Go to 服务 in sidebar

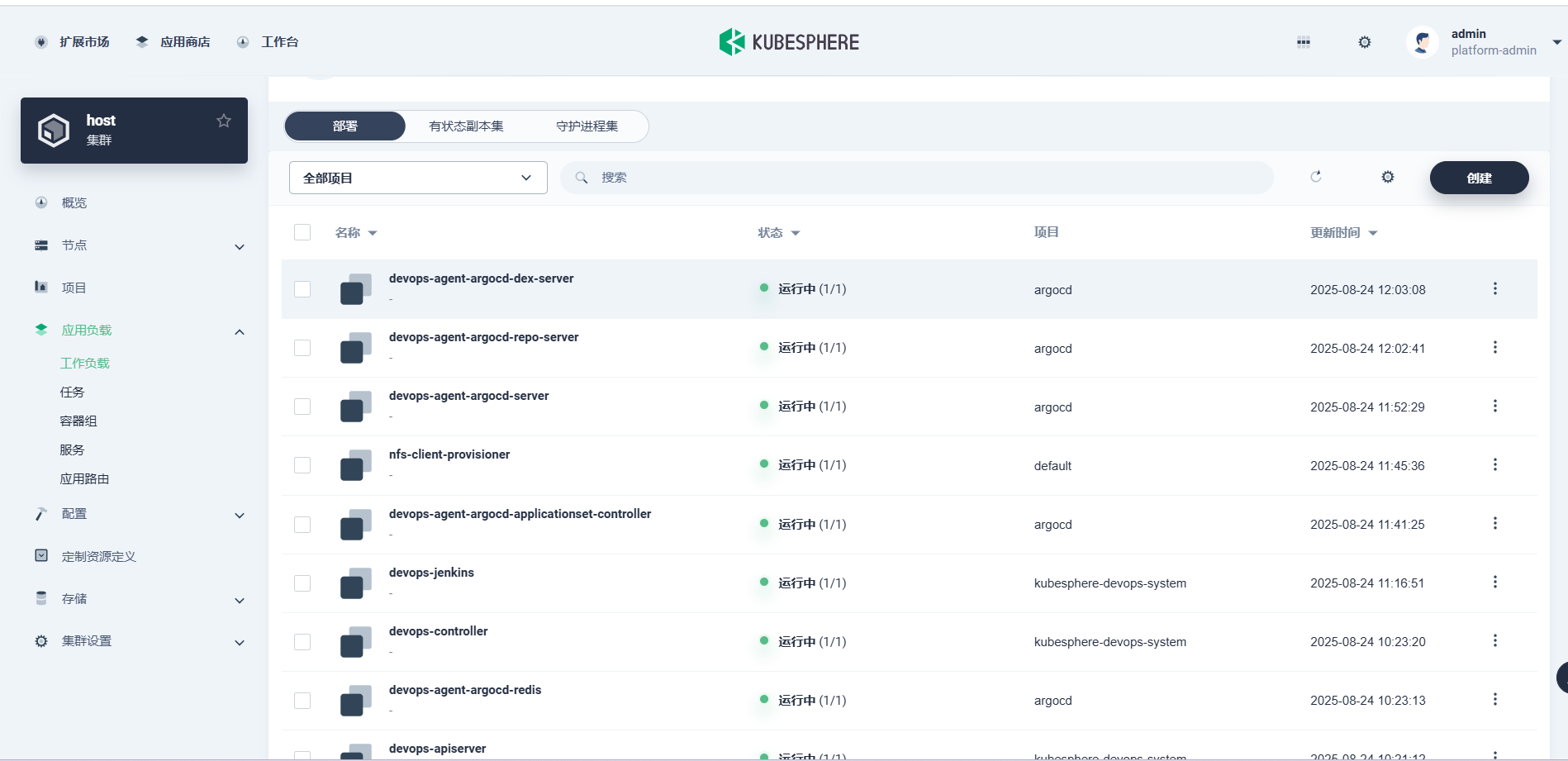pos(72,449)
